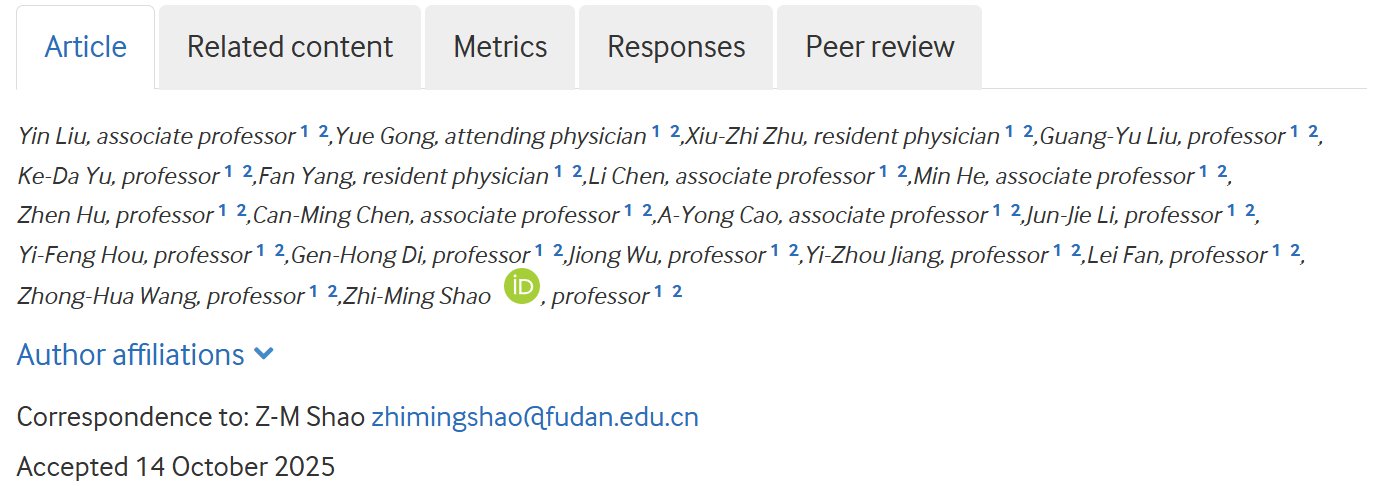1395x486 pixels.
Task: Open the Author affiliations section link
Action: 131,355
